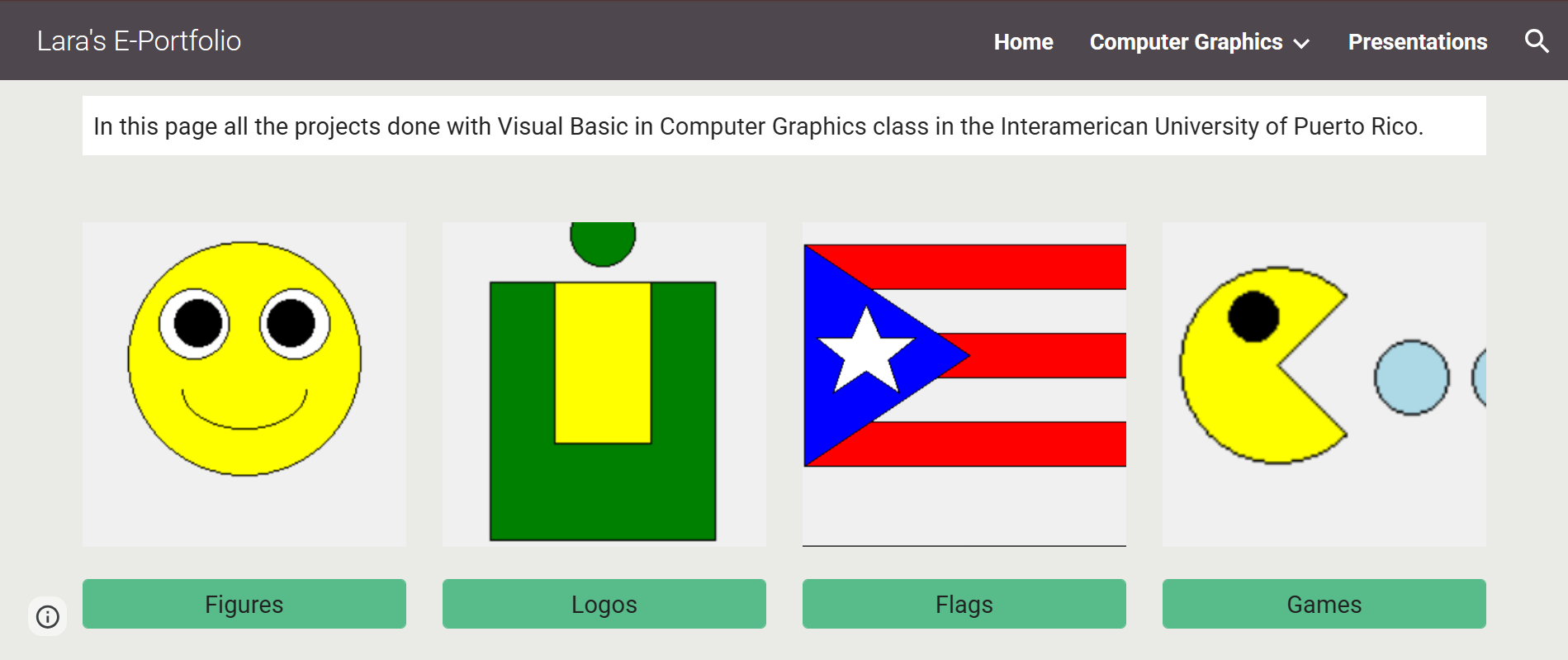
Task: Open the Logos button
Action: pyautogui.click(x=604, y=604)
